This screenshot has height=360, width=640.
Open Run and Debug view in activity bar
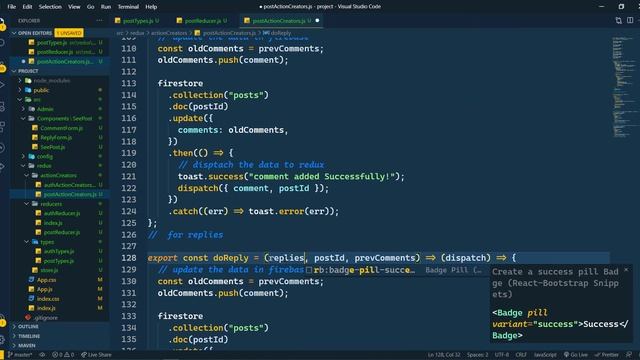tap(2, 85)
